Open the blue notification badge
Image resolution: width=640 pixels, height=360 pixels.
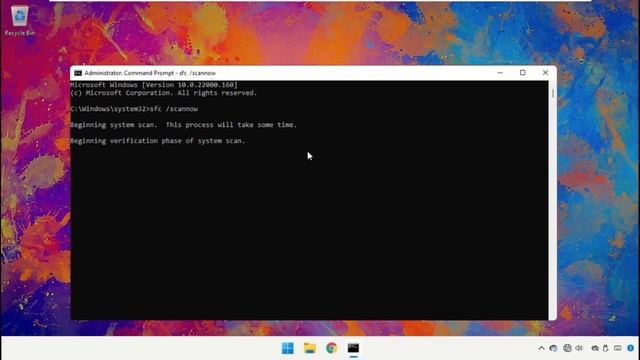(x=631, y=348)
